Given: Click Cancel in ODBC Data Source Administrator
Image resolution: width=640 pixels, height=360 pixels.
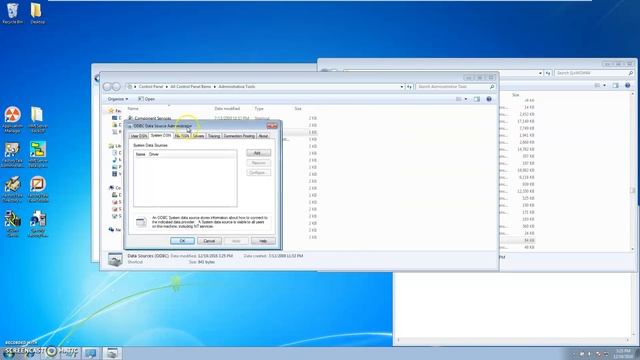Looking at the screenshot, I should click(x=209, y=241).
